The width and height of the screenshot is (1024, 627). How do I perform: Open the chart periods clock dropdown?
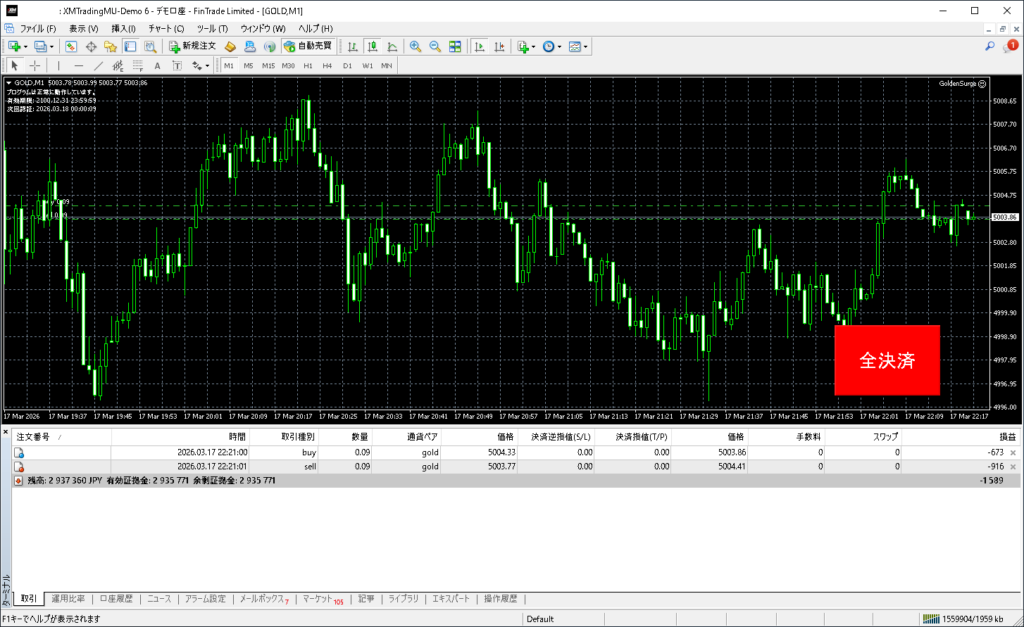[560, 46]
